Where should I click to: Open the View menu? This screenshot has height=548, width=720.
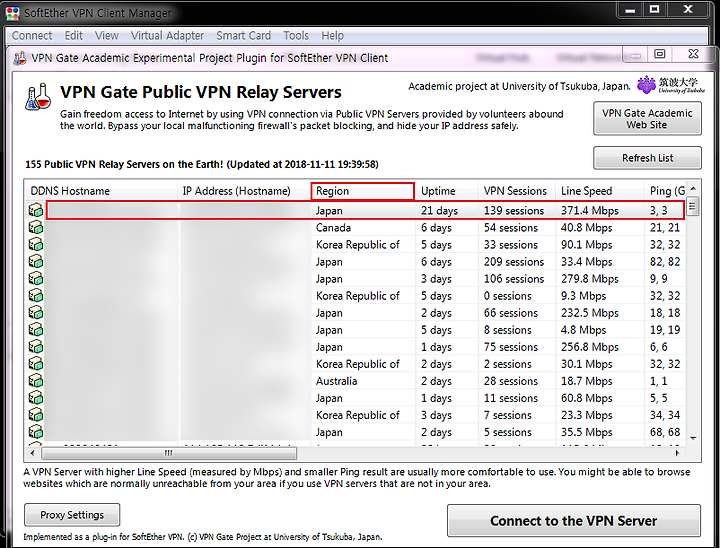pyautogui.click(x=107, y=35)
